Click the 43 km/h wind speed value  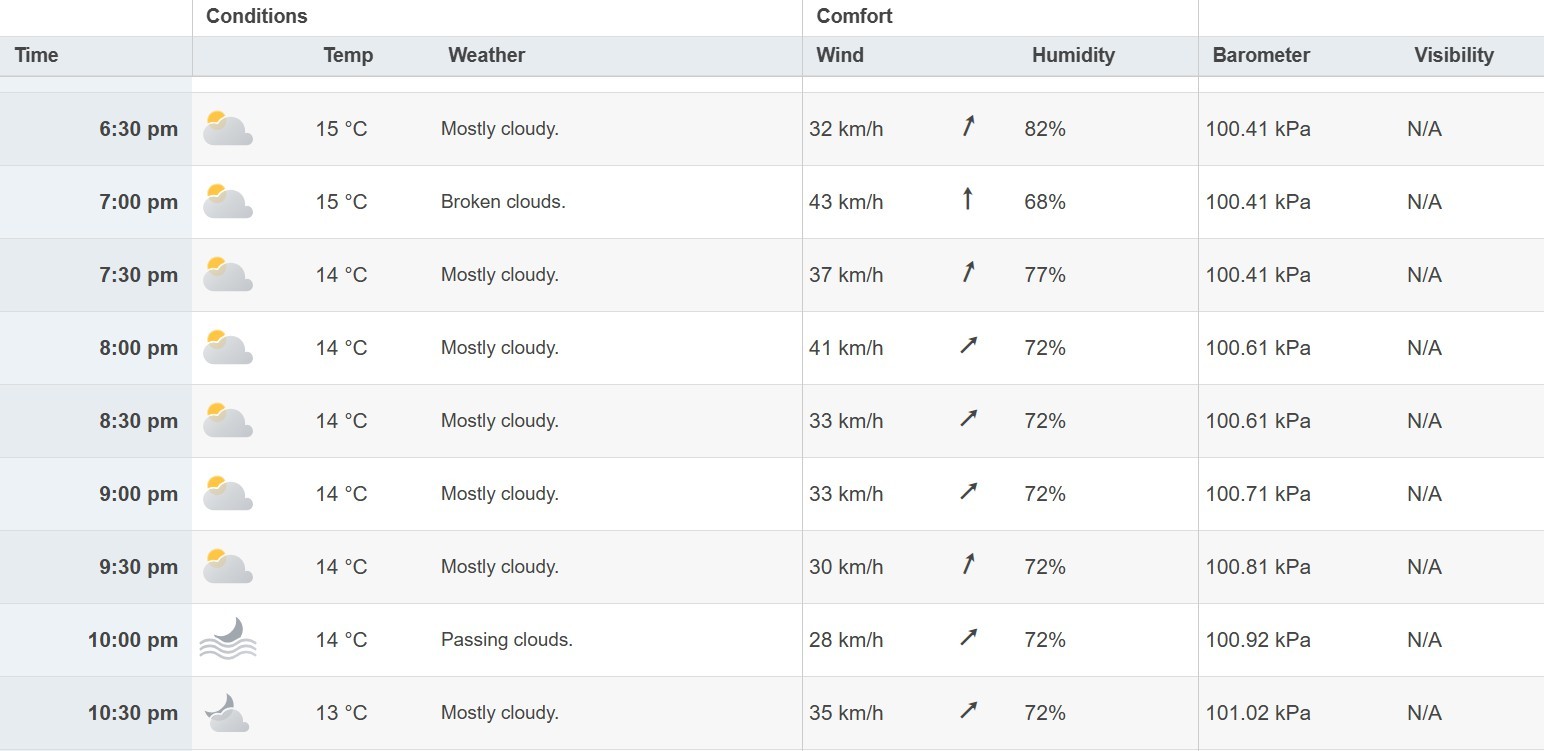click(x=846, y=202)
